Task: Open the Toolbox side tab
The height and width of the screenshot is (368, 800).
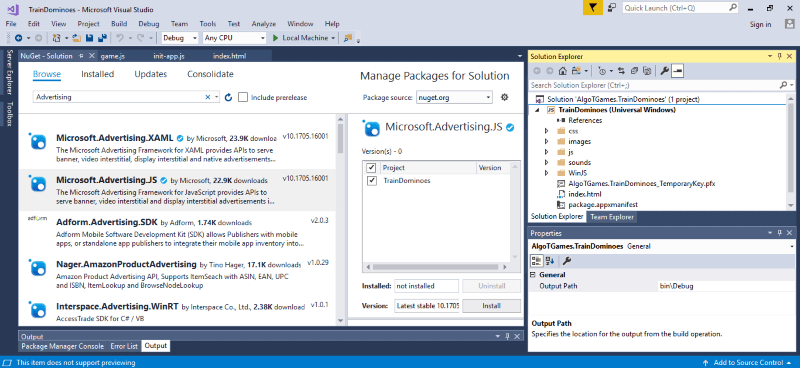Action: tap(9, 114)
